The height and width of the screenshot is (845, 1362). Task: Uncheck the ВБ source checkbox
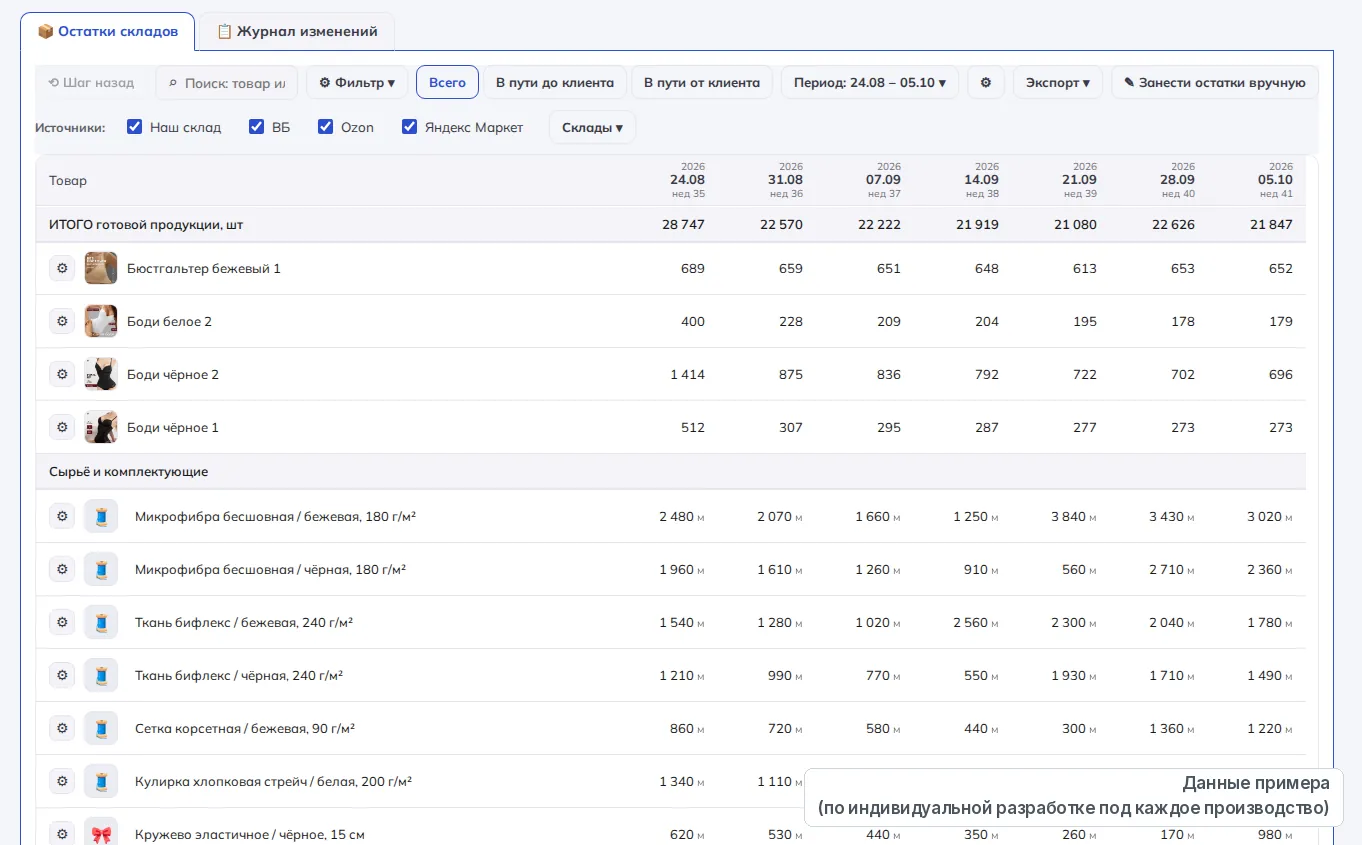coord(257,127)
